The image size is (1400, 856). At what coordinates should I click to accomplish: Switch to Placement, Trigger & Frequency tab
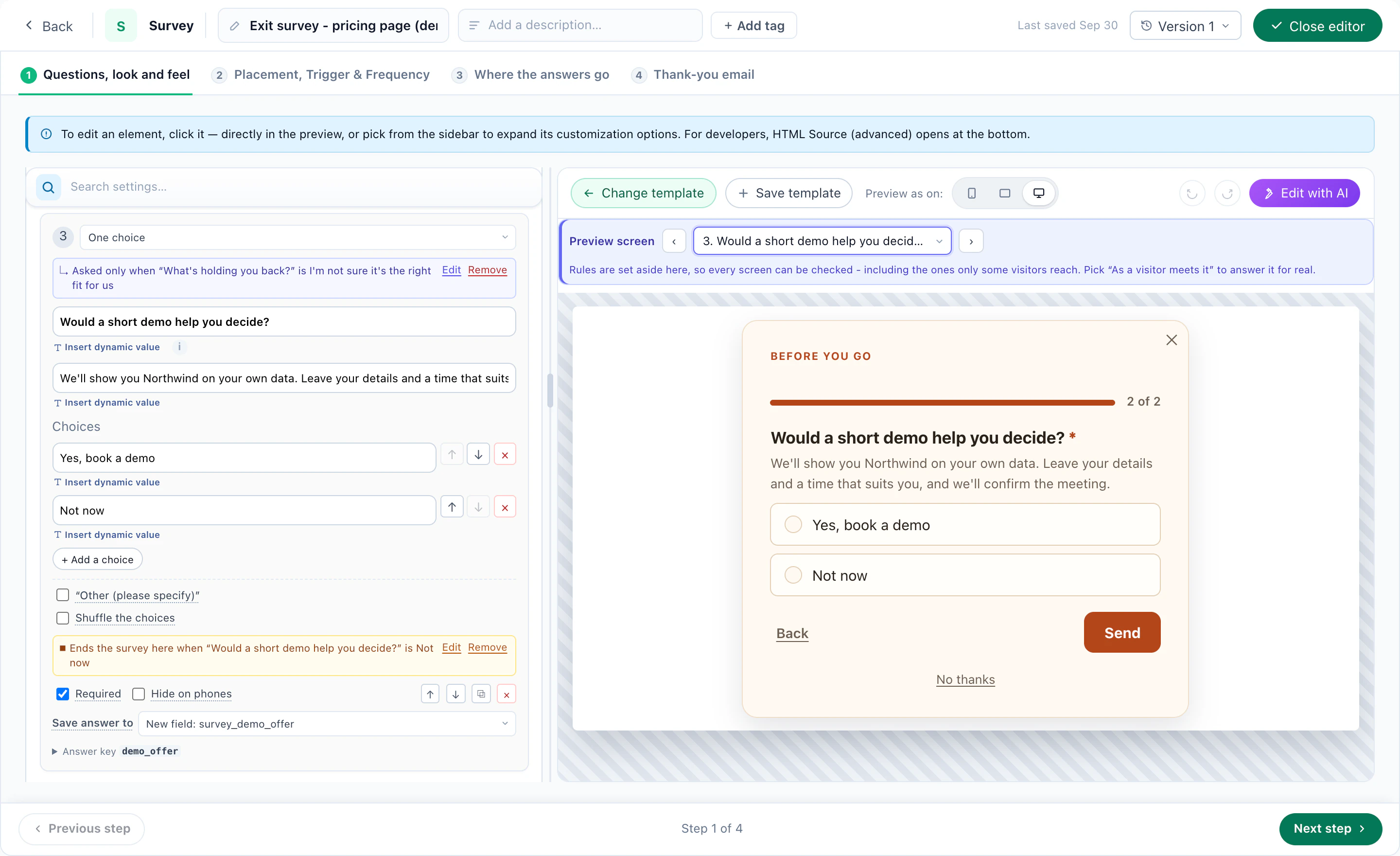321,74
